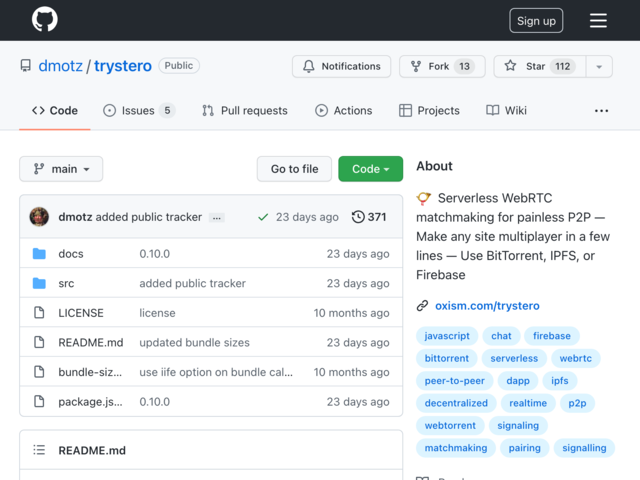640x480 pixels.
Task: Select the matchmaking topic tag
Action: (x=456, y=448)
